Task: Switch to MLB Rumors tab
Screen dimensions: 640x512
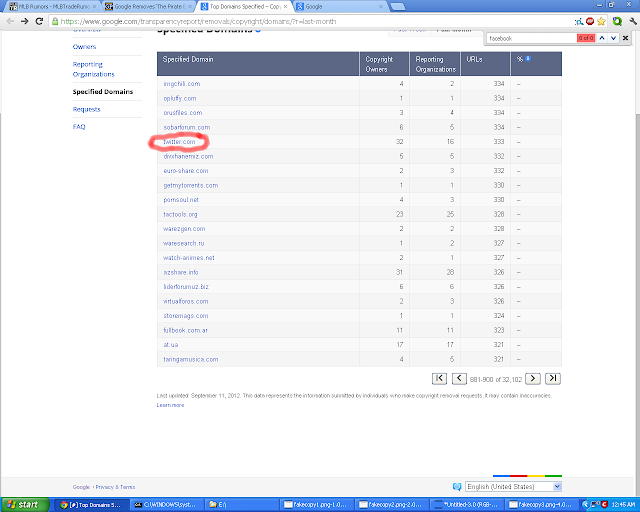Action: (52, 7)
